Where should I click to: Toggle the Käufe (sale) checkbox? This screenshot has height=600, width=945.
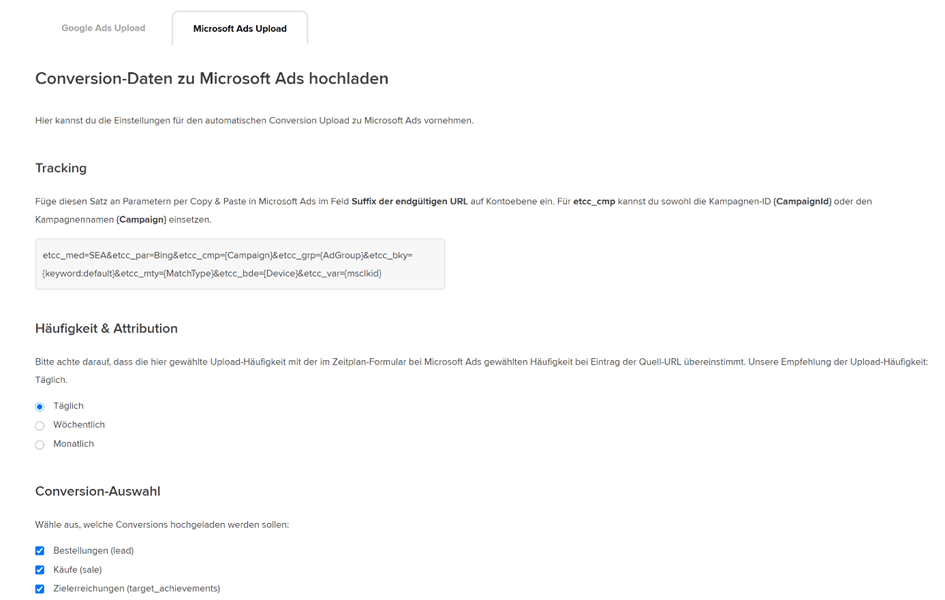40,570
